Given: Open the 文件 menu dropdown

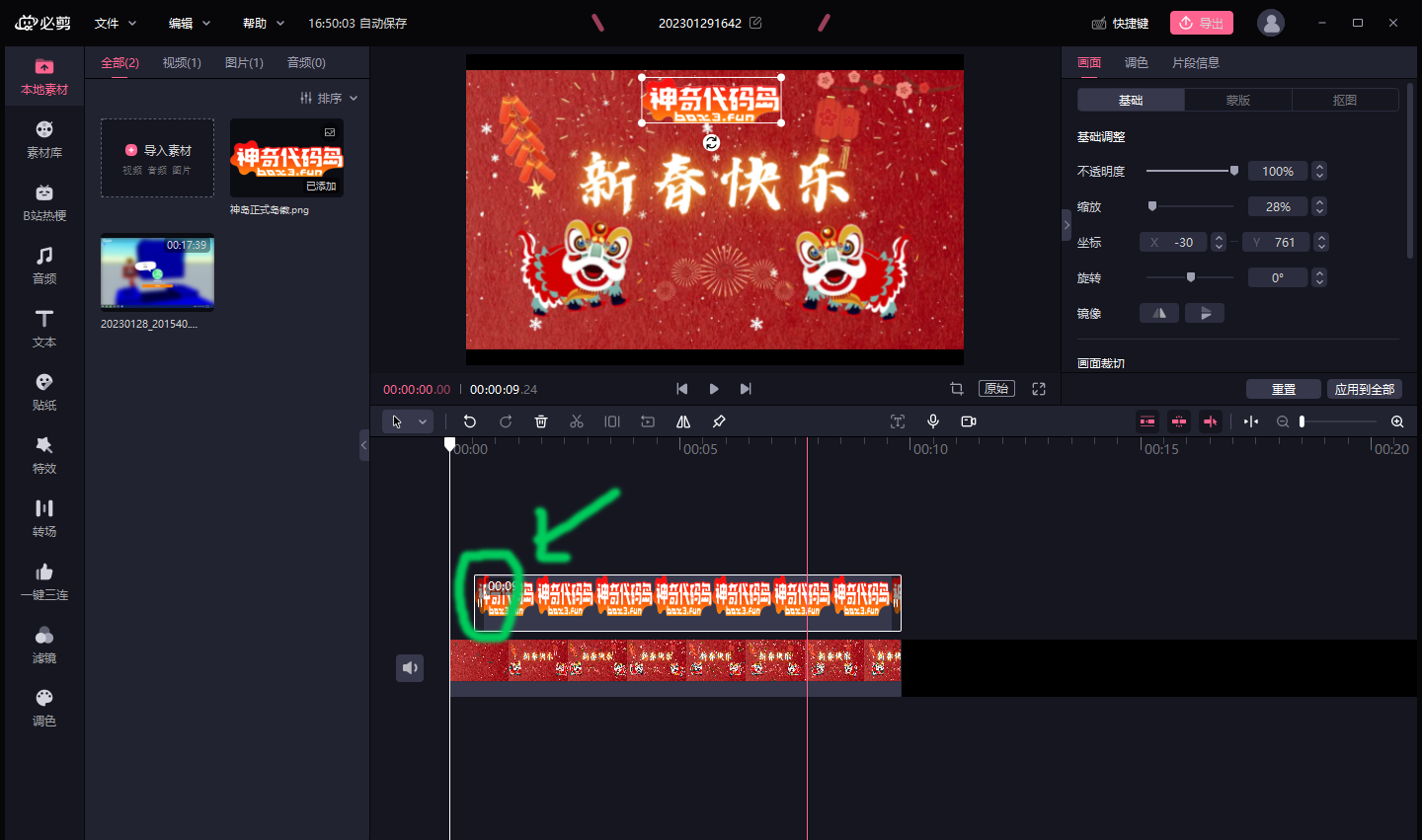Looking at the screenshot, I should (x=116, y=23).
